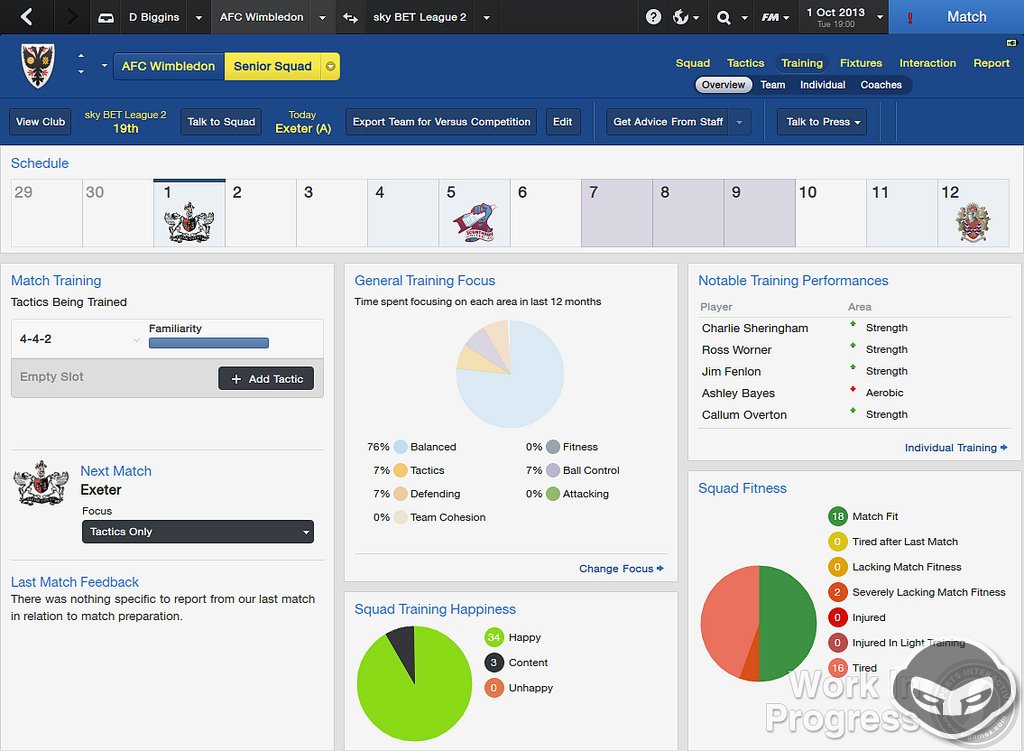The width and height of the screenshot is (1024, 751).
Task: Switch to Coaches subtab
Action: [881, 85]
